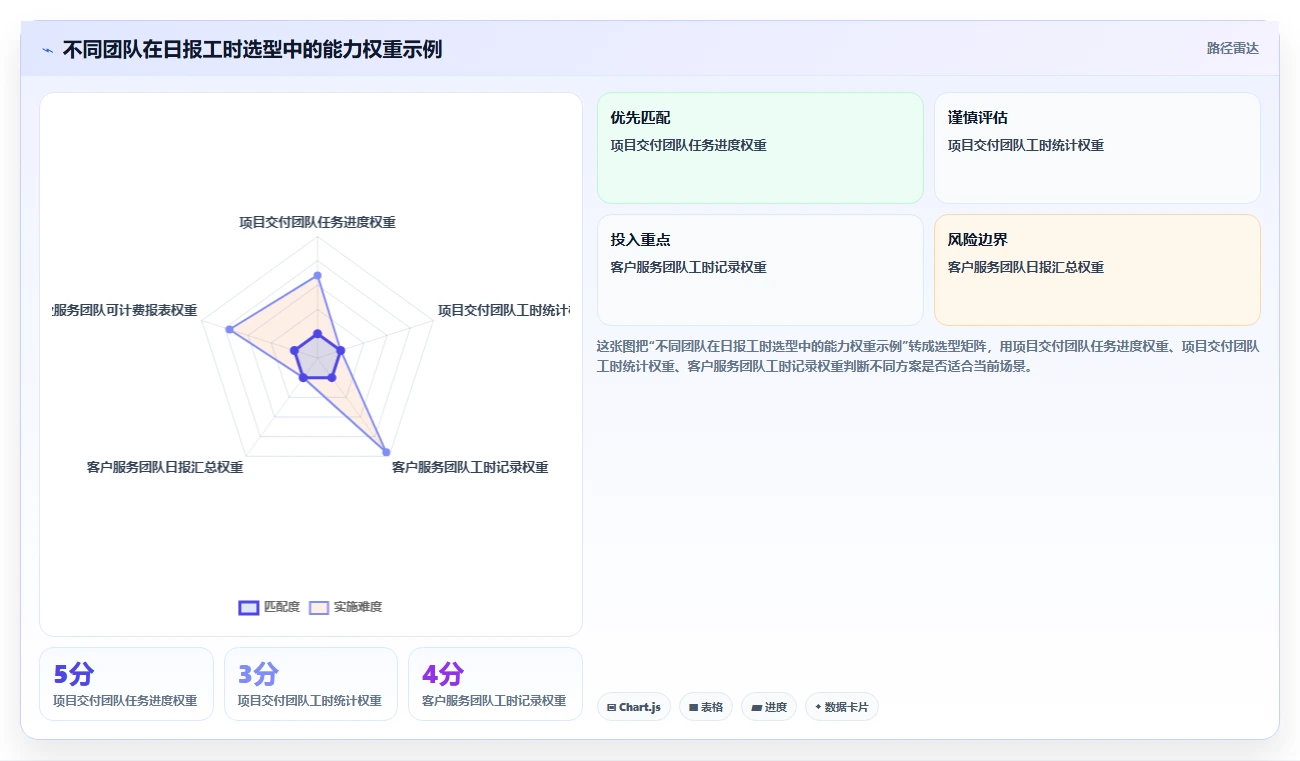Image resolution: width=1300 pixels, height=761 pixels.
Task: Open the 数据卡片 tag chip
Action: point(842,707)
